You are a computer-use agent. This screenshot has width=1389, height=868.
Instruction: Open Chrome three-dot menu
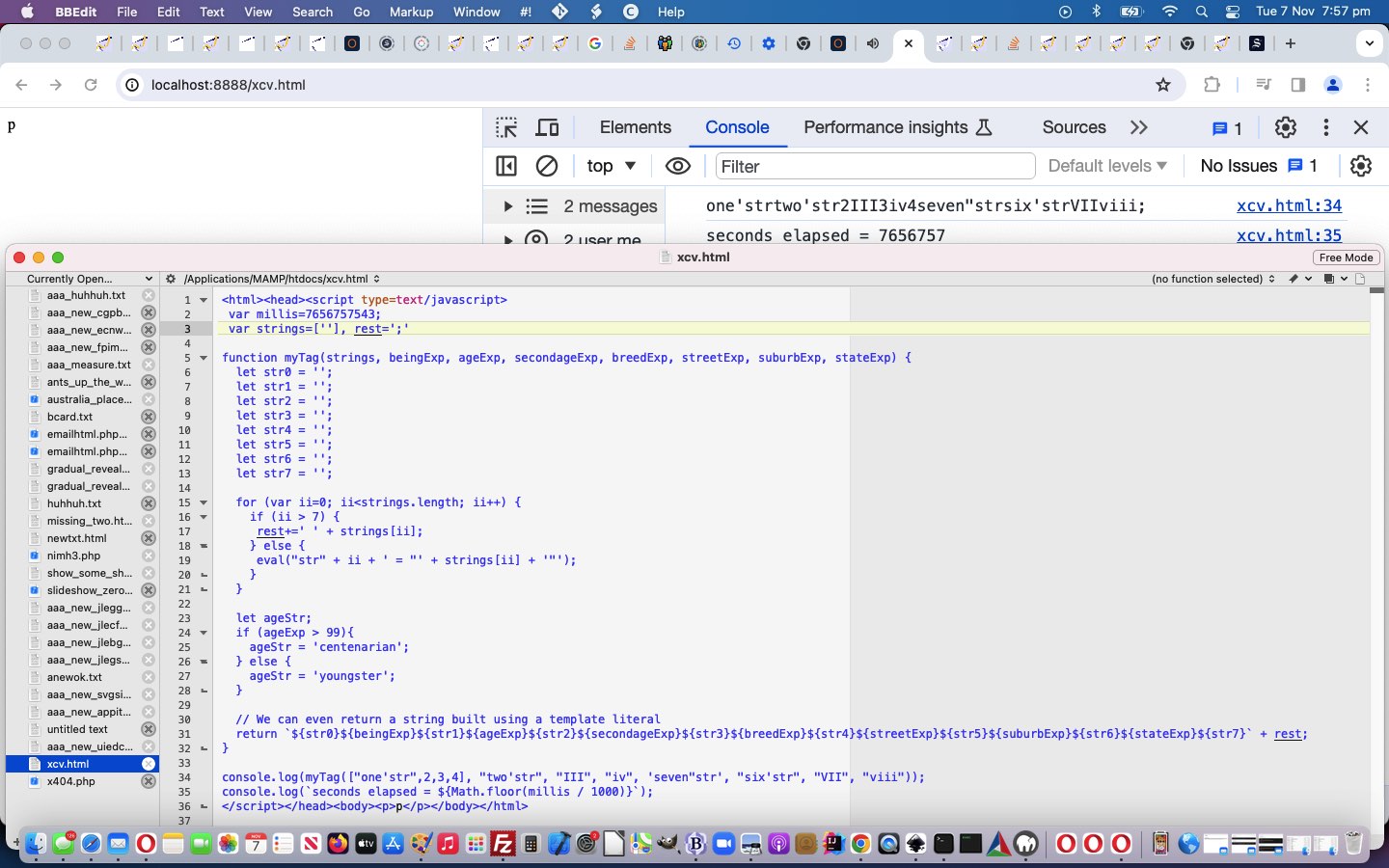[x=1368, y=85]
